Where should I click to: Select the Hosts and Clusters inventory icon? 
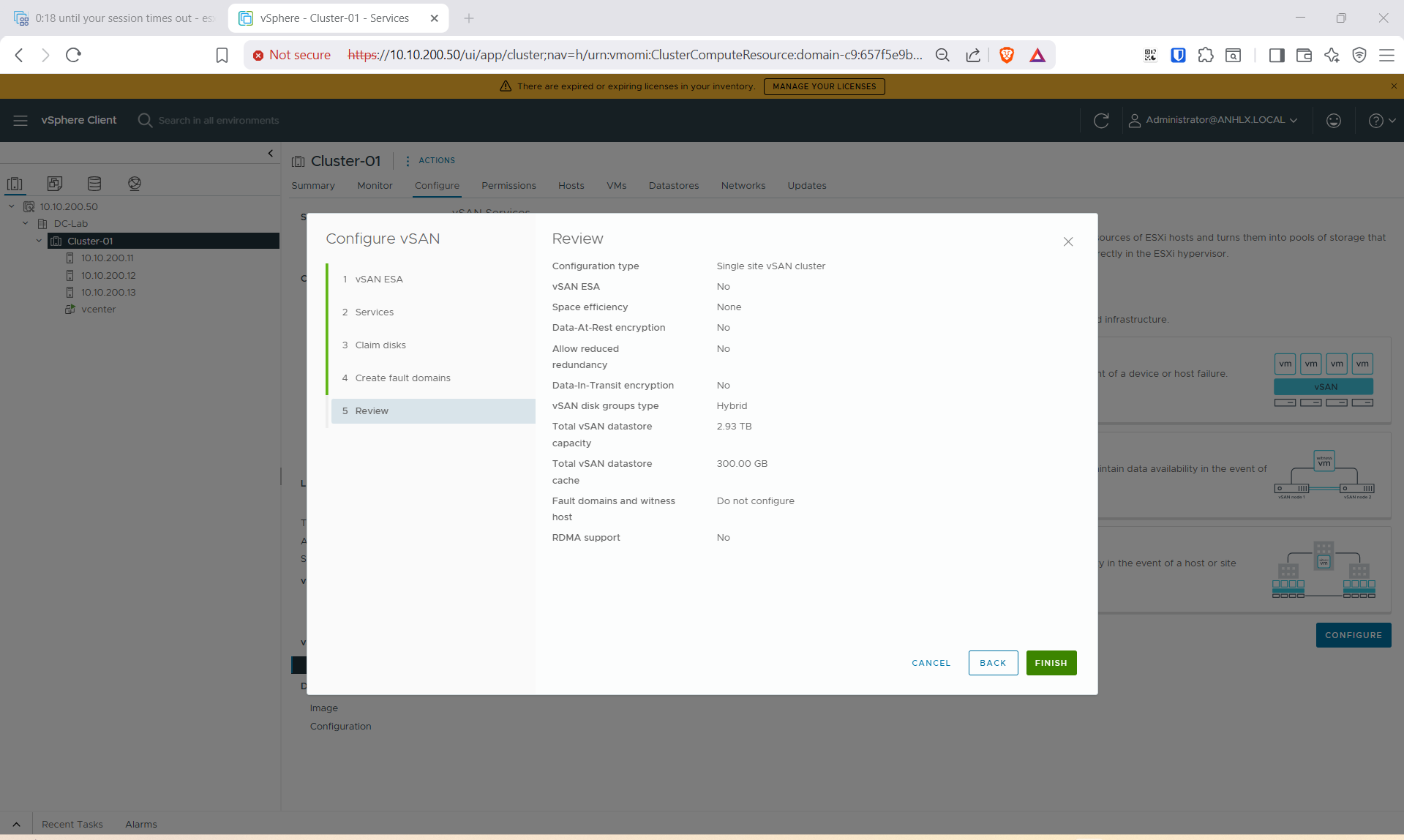click(x=15, y=184)
